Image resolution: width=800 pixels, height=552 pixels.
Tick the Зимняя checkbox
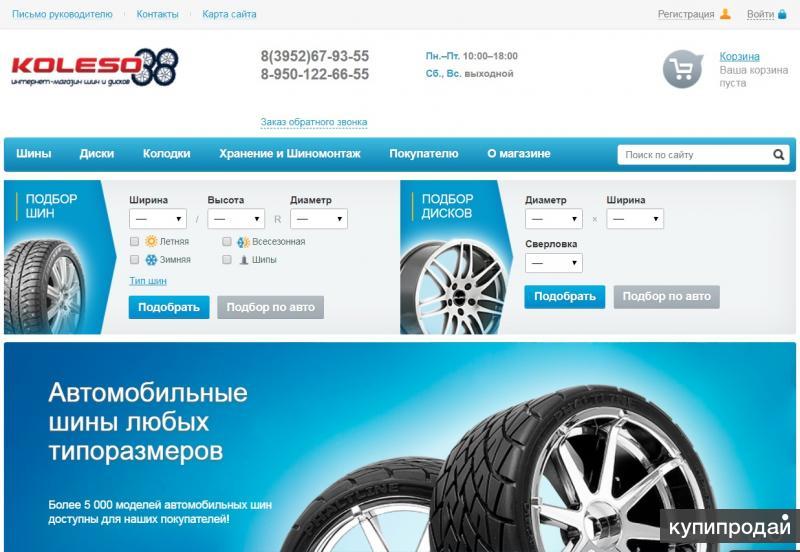tap(134, 260)
